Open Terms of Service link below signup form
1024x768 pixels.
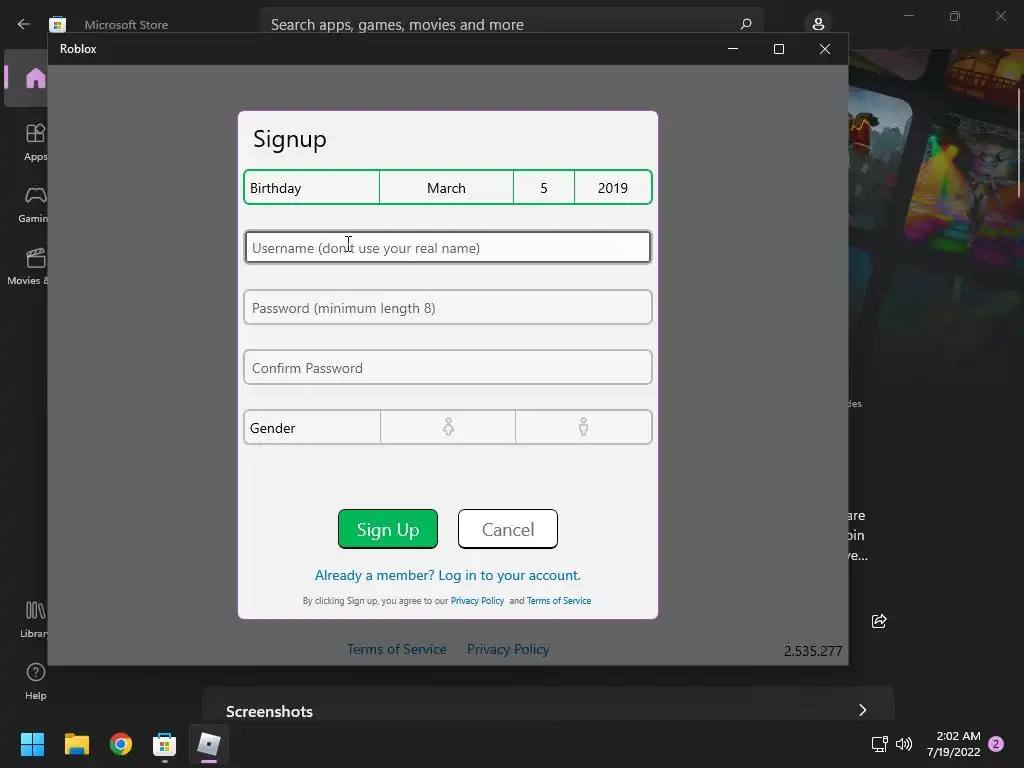coord(396,649)
